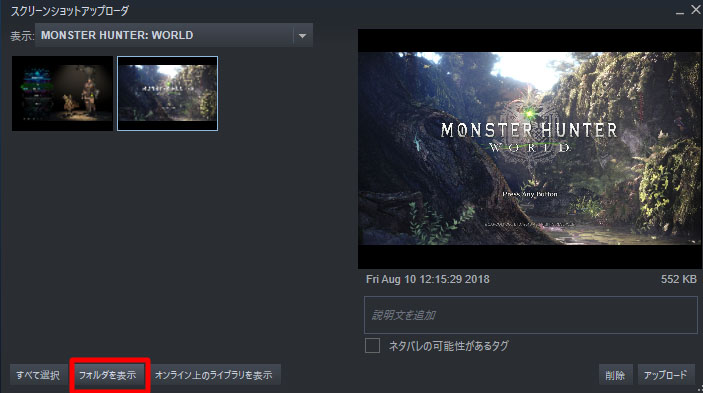
Task: Click the 削除 delete button
Action: [x=615, y=375]
